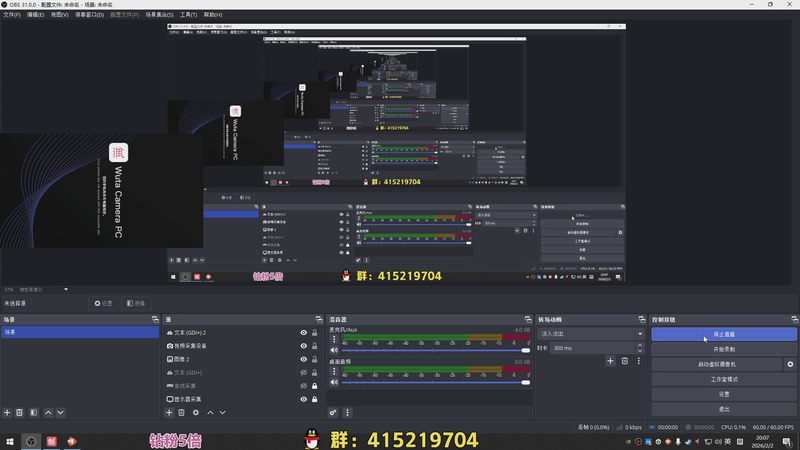The width and height of the screenshot is (800, 450).
Task: Click the 启动虚拟摄像机 button
Action: coord(717,364)
